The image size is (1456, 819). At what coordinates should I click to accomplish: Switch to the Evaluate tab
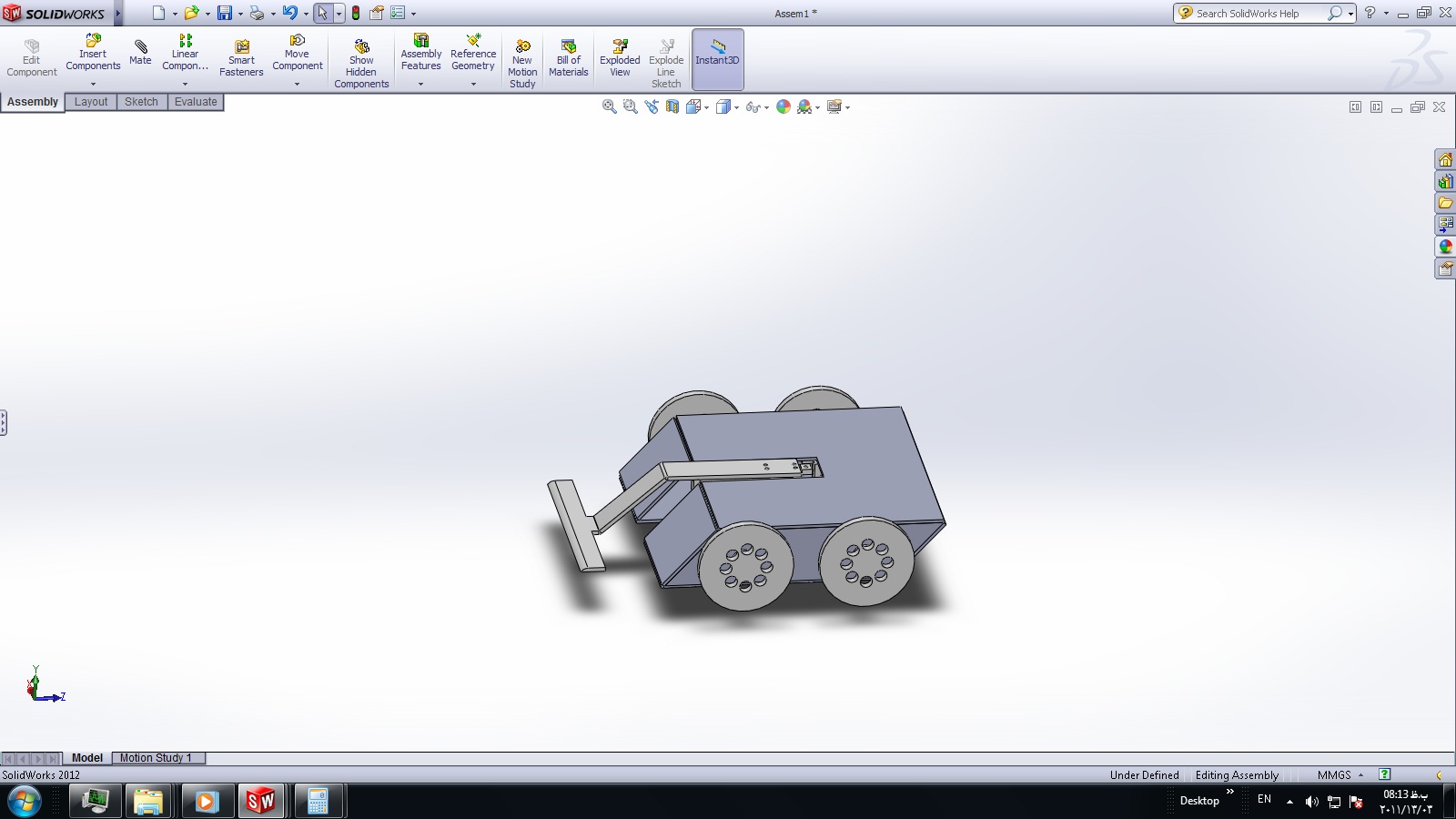[x=196, y=102]
